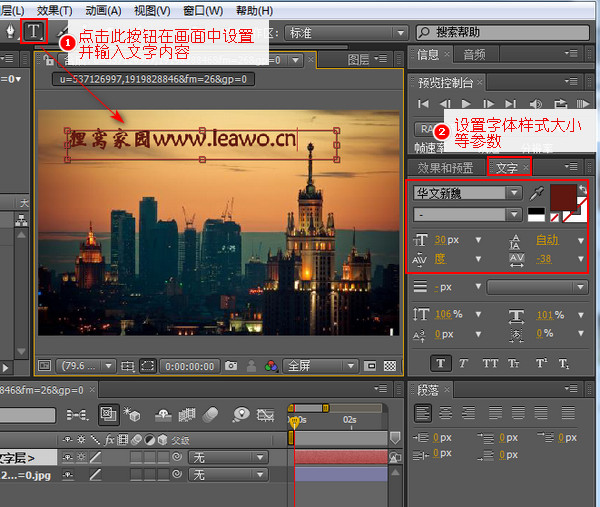Center paragraph text

point(445,413)
